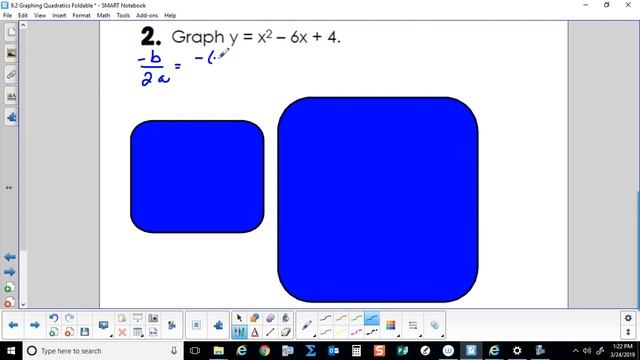This screenshot has width=640, height=360.
Task: Select the highlighted blue pen style
Action: pyautogui.click(x=372, y=318)
